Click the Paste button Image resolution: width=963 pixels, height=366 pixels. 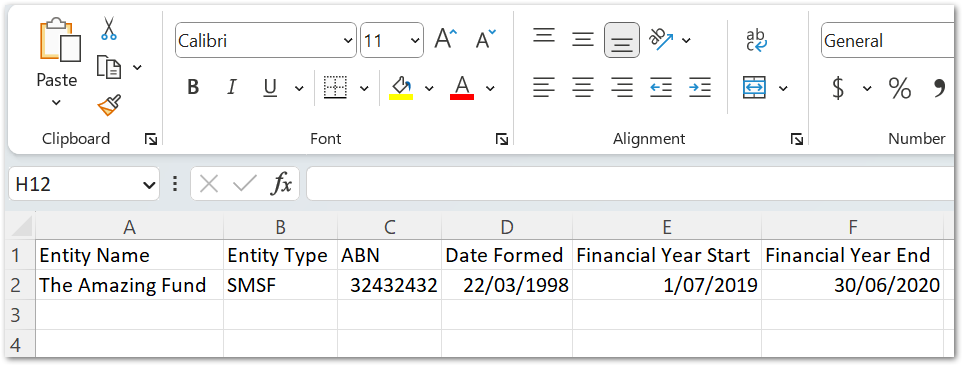coord(57,62)
